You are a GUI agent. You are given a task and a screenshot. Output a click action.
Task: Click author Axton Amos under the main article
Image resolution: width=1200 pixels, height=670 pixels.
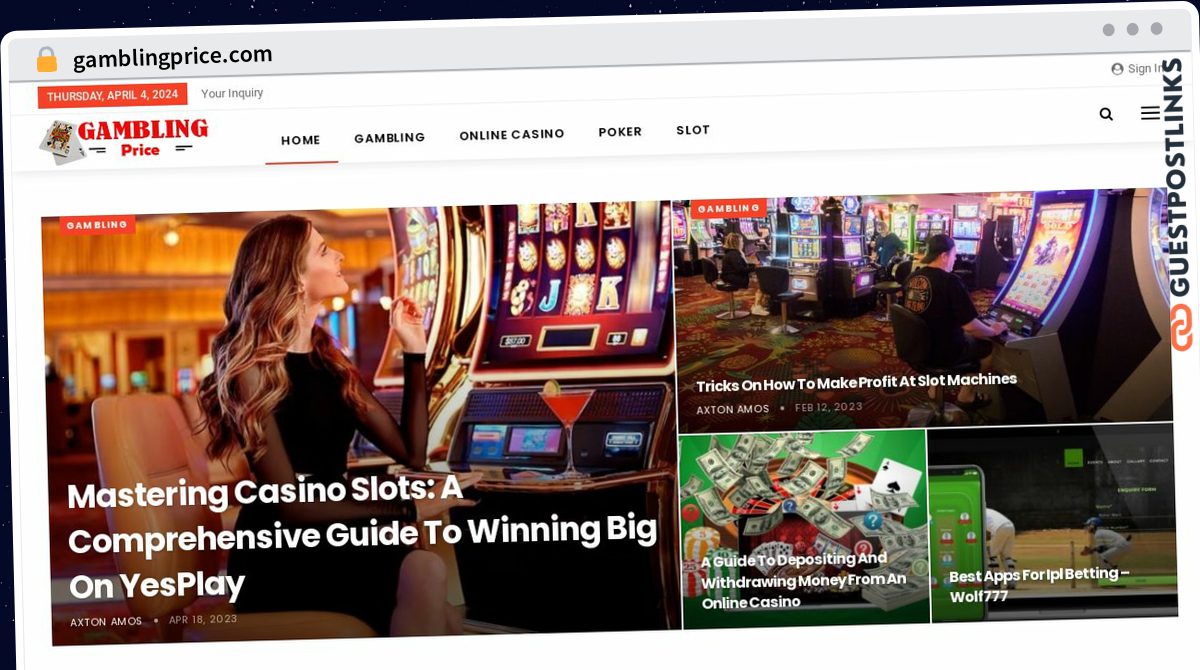pyautogui.click(x=106, y=622)
